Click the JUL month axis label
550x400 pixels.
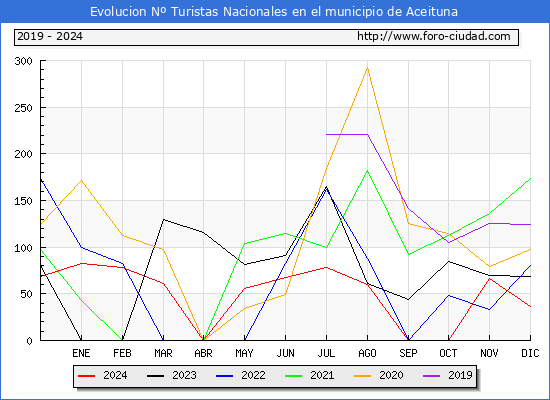pyautogui.click(x=326, y=353)
